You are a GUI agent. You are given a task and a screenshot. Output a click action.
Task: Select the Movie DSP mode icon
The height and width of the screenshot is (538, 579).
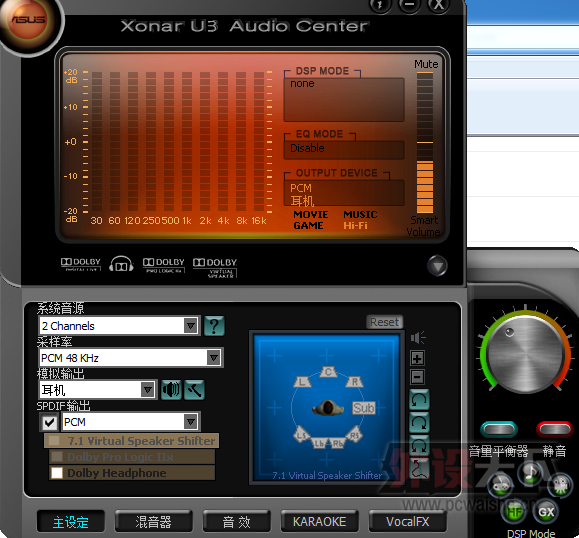point(560,484)
